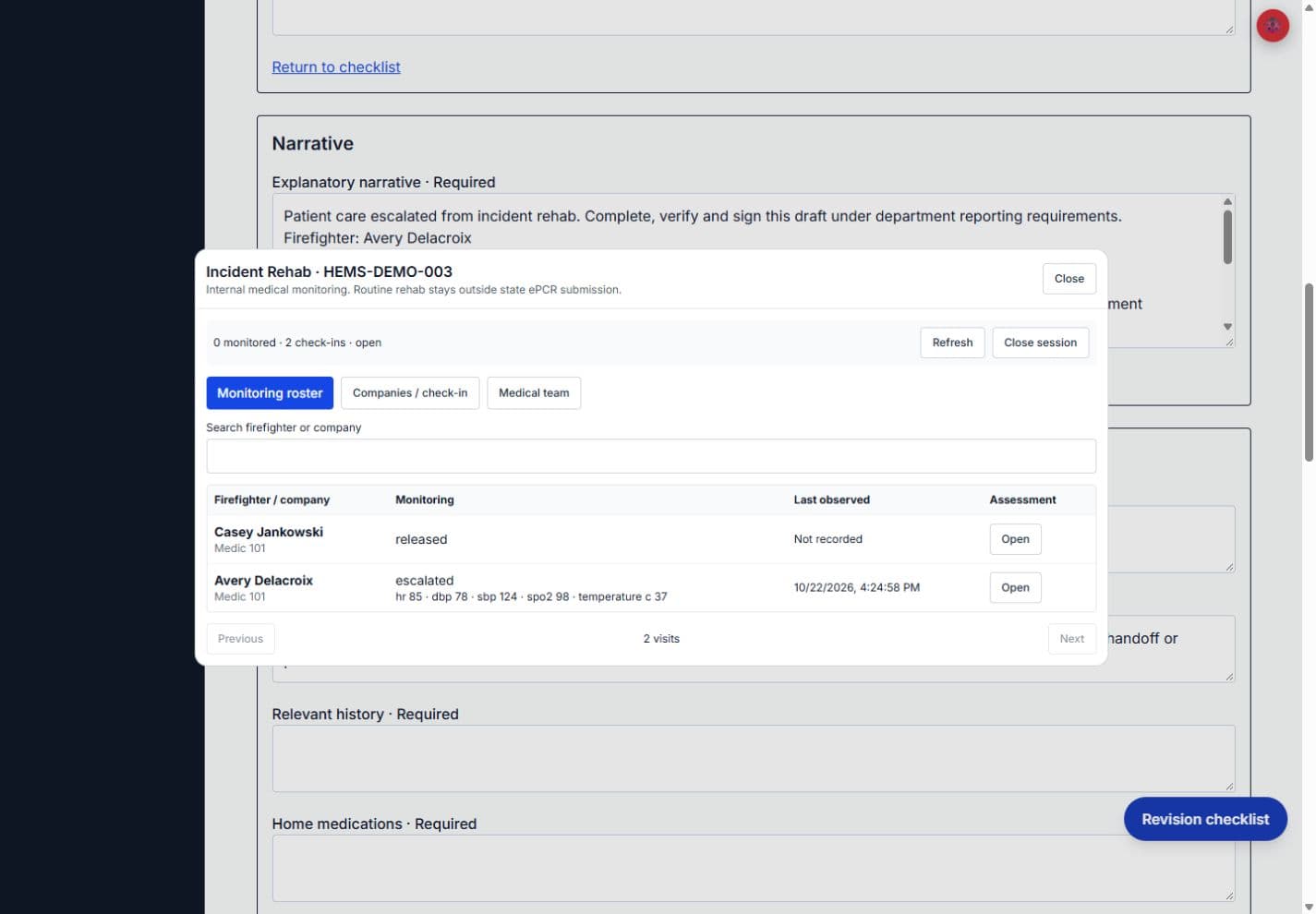Switch to the Monitoring roster tab
This screenshot has width=1316, height=914.
[x=270, y=393]
